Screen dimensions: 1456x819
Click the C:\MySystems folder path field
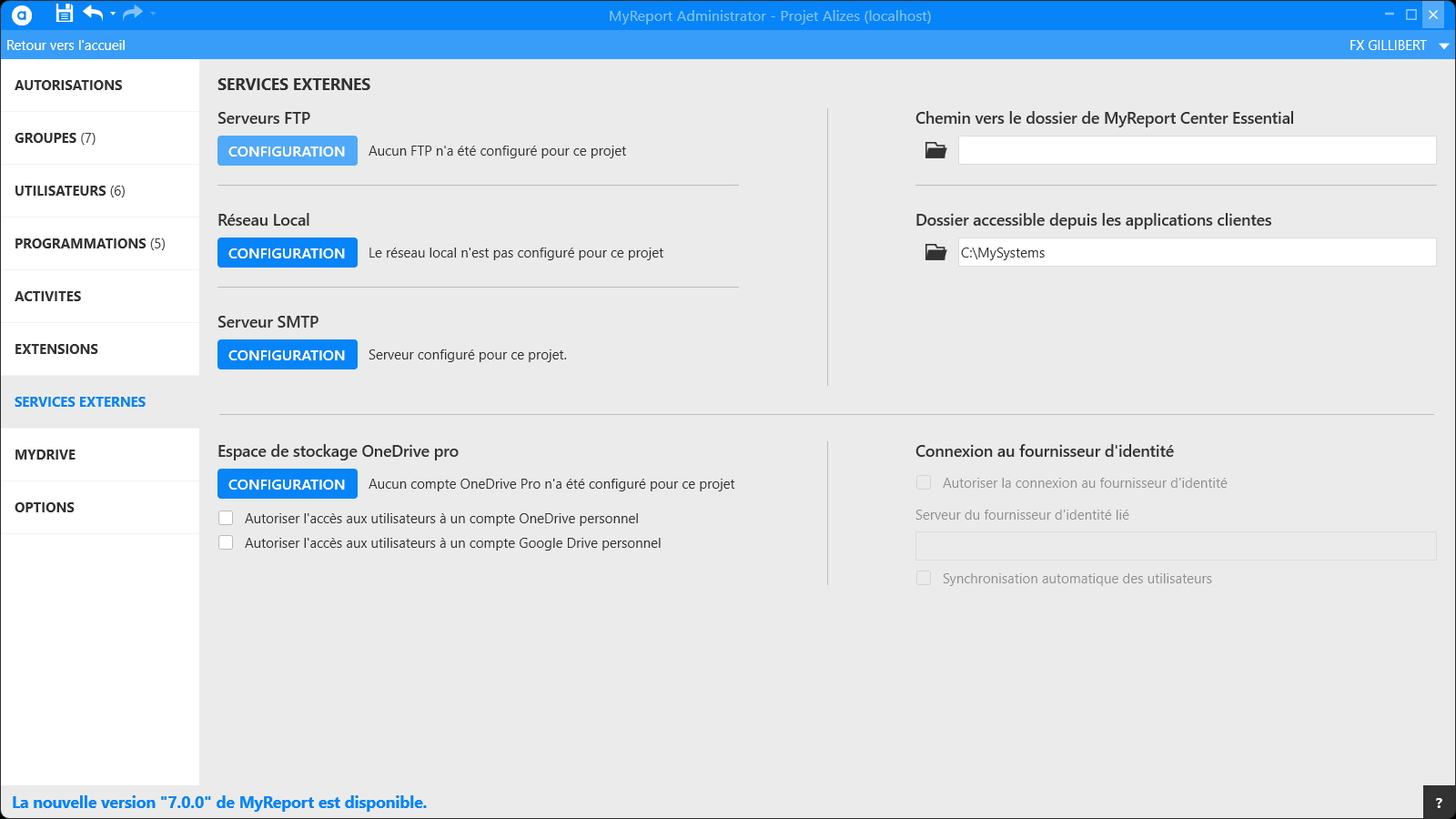click(x=1197, y=253)
